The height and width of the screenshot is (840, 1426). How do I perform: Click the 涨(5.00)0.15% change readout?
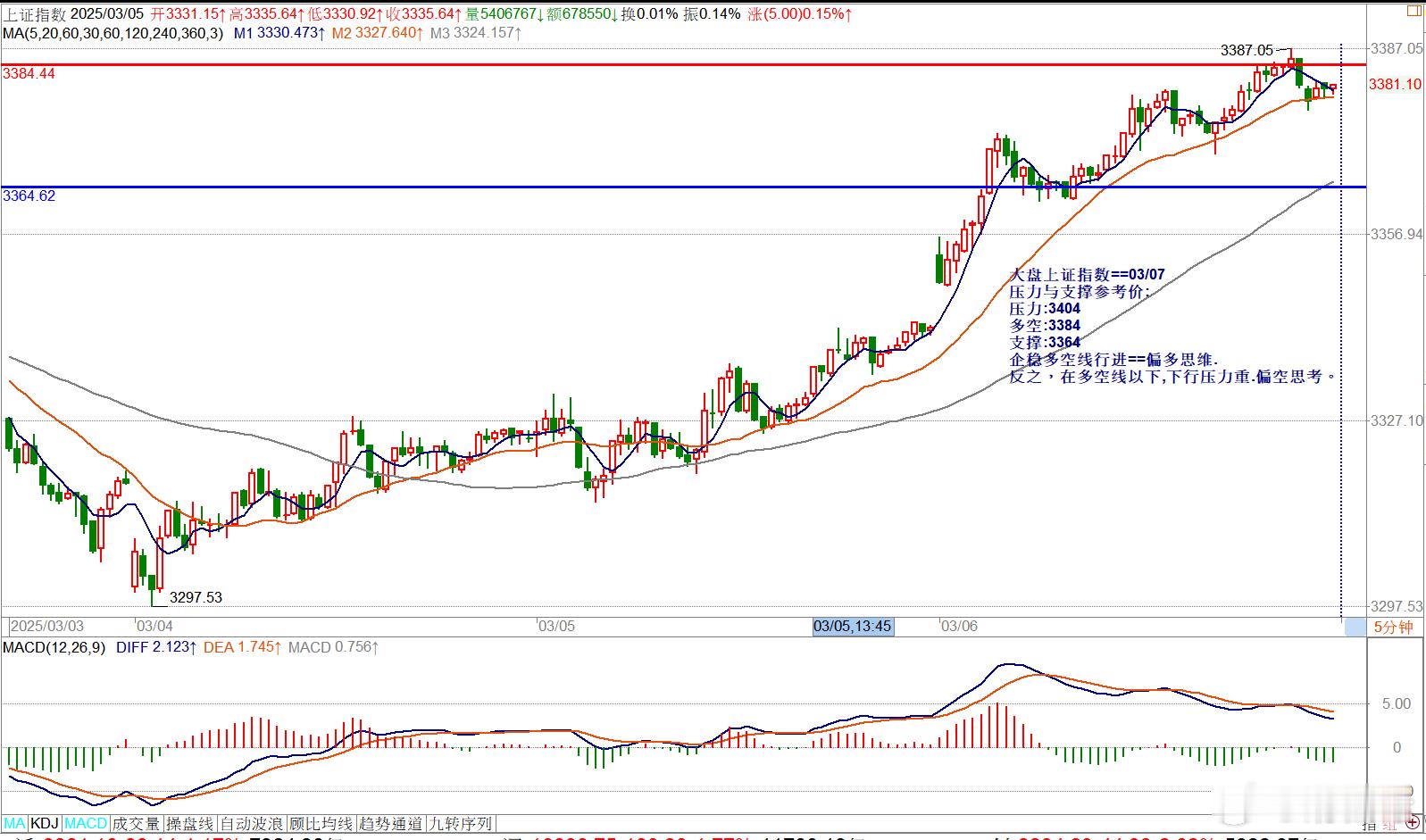point(799,13)
